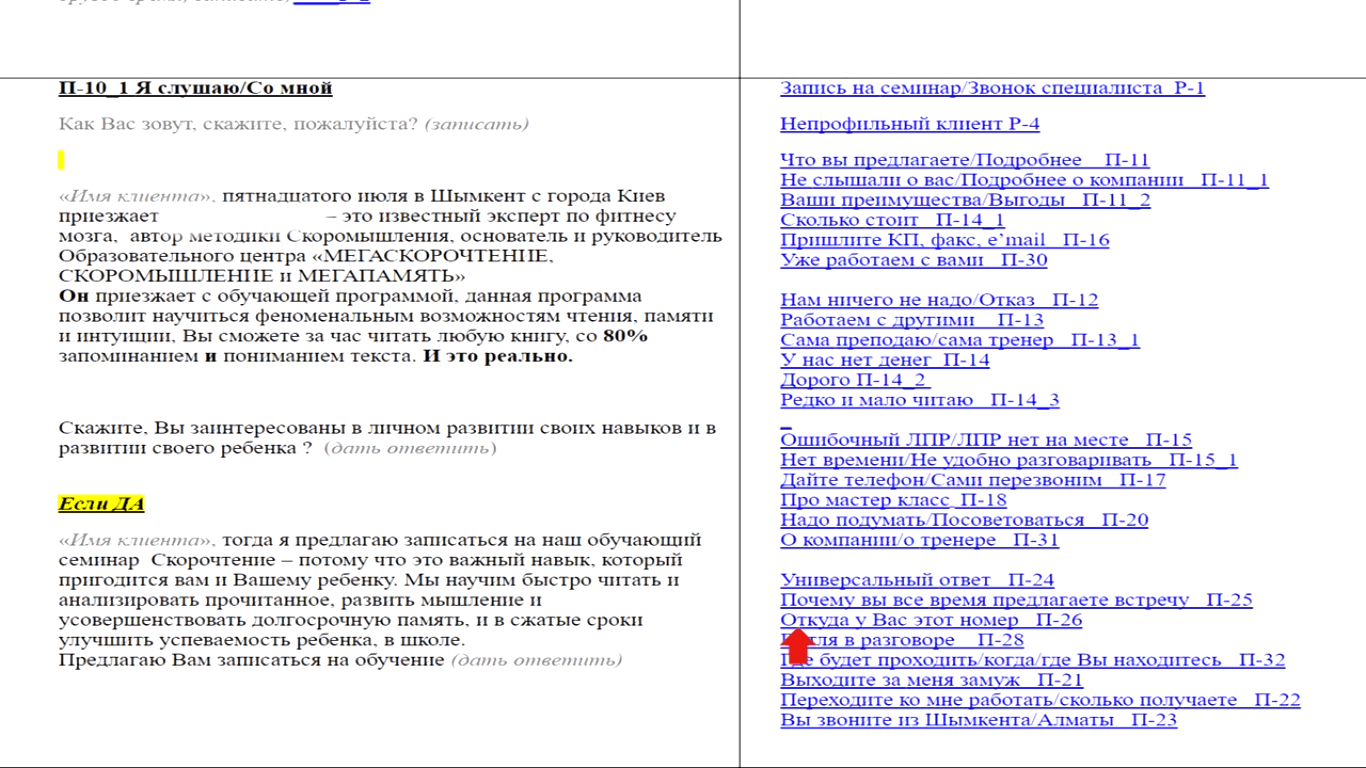The height and width of the screenshot is (768, 1366).
Task: Click Откуда у Вас этот номер П-26
Action: tap(930, 620)
